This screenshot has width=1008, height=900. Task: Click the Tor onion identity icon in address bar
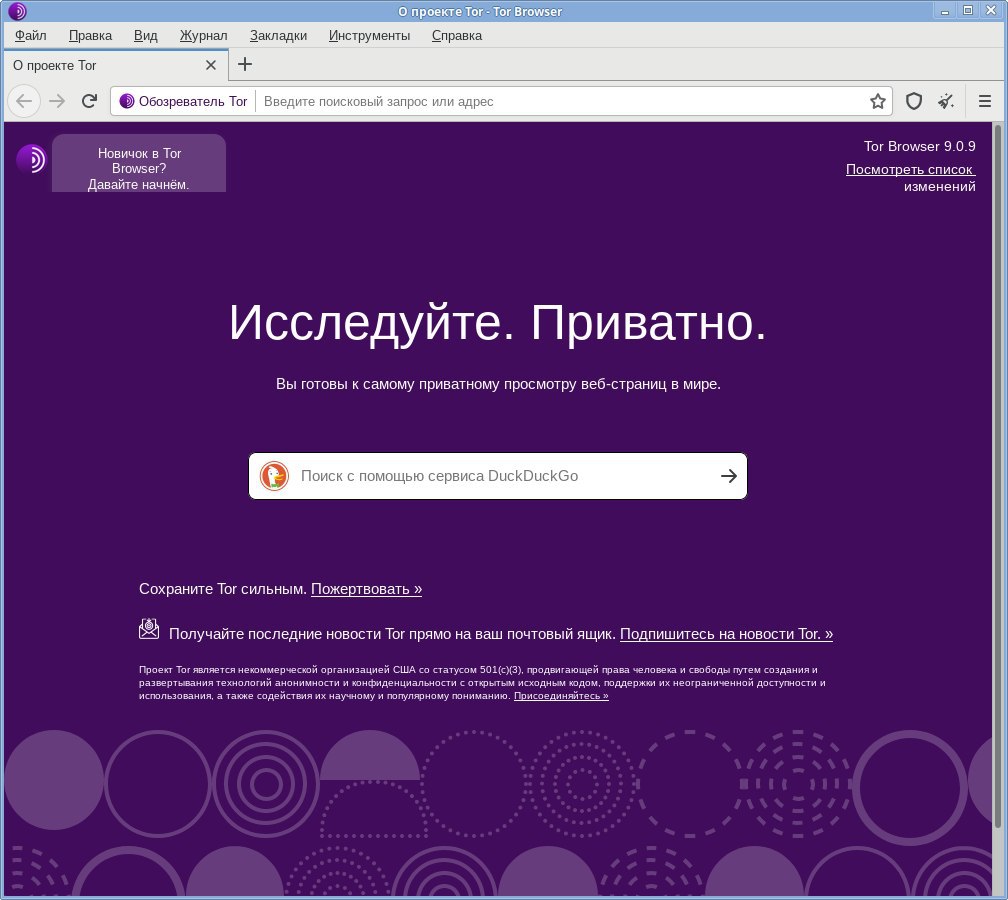coord(127,101)
